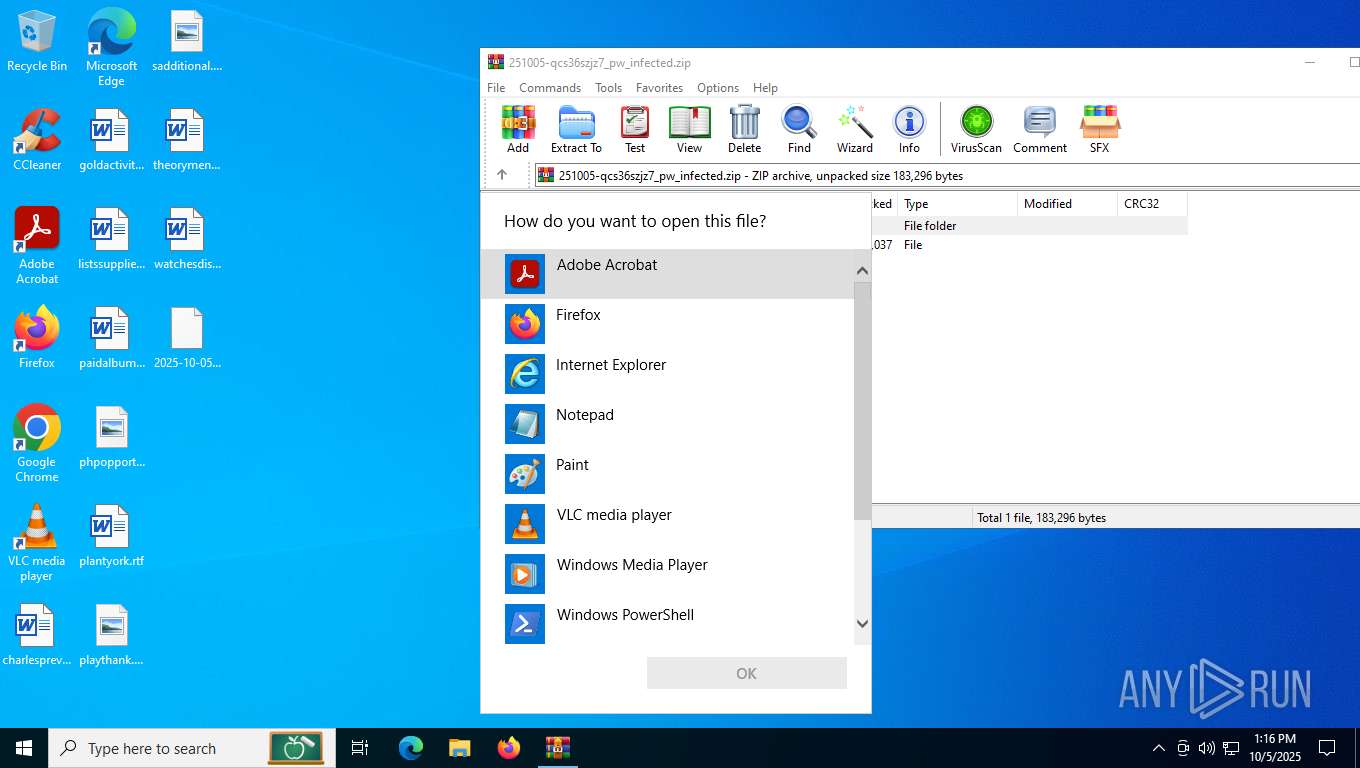Open the Options menu

[718, 88]
